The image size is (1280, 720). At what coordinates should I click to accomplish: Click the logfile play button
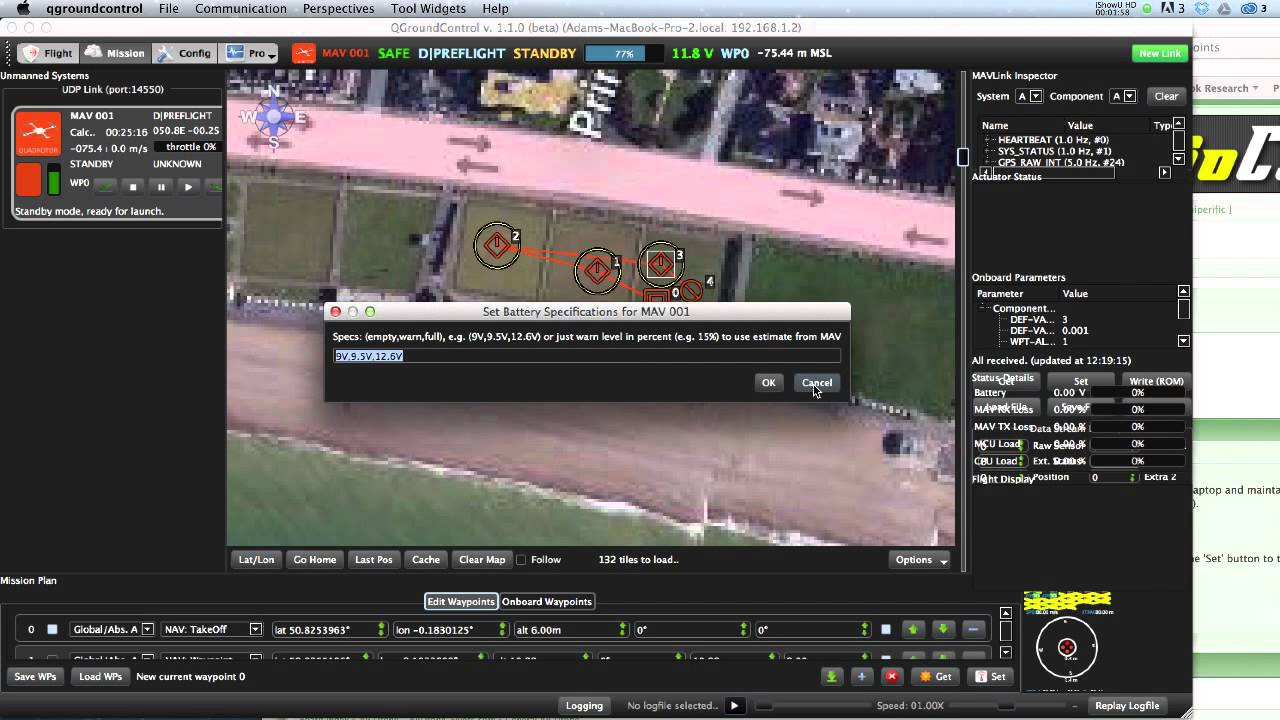pos(734,706)
